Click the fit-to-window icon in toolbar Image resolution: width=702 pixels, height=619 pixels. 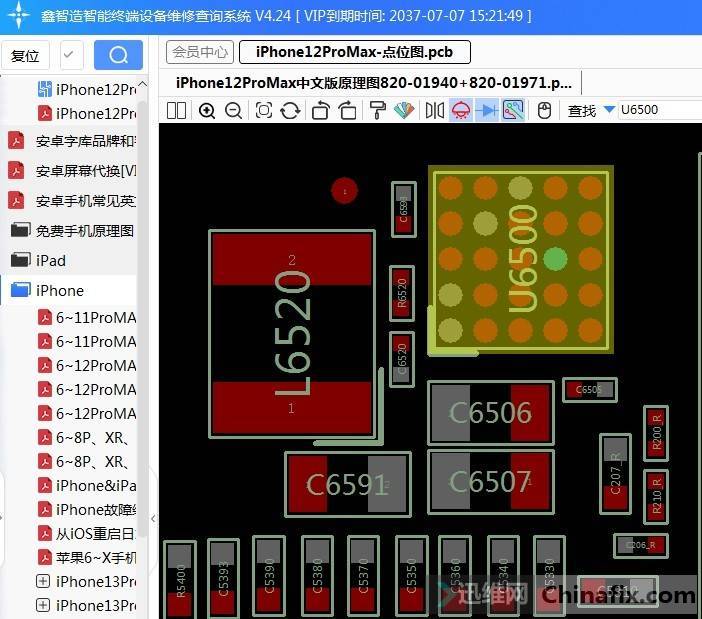point(264,110)
